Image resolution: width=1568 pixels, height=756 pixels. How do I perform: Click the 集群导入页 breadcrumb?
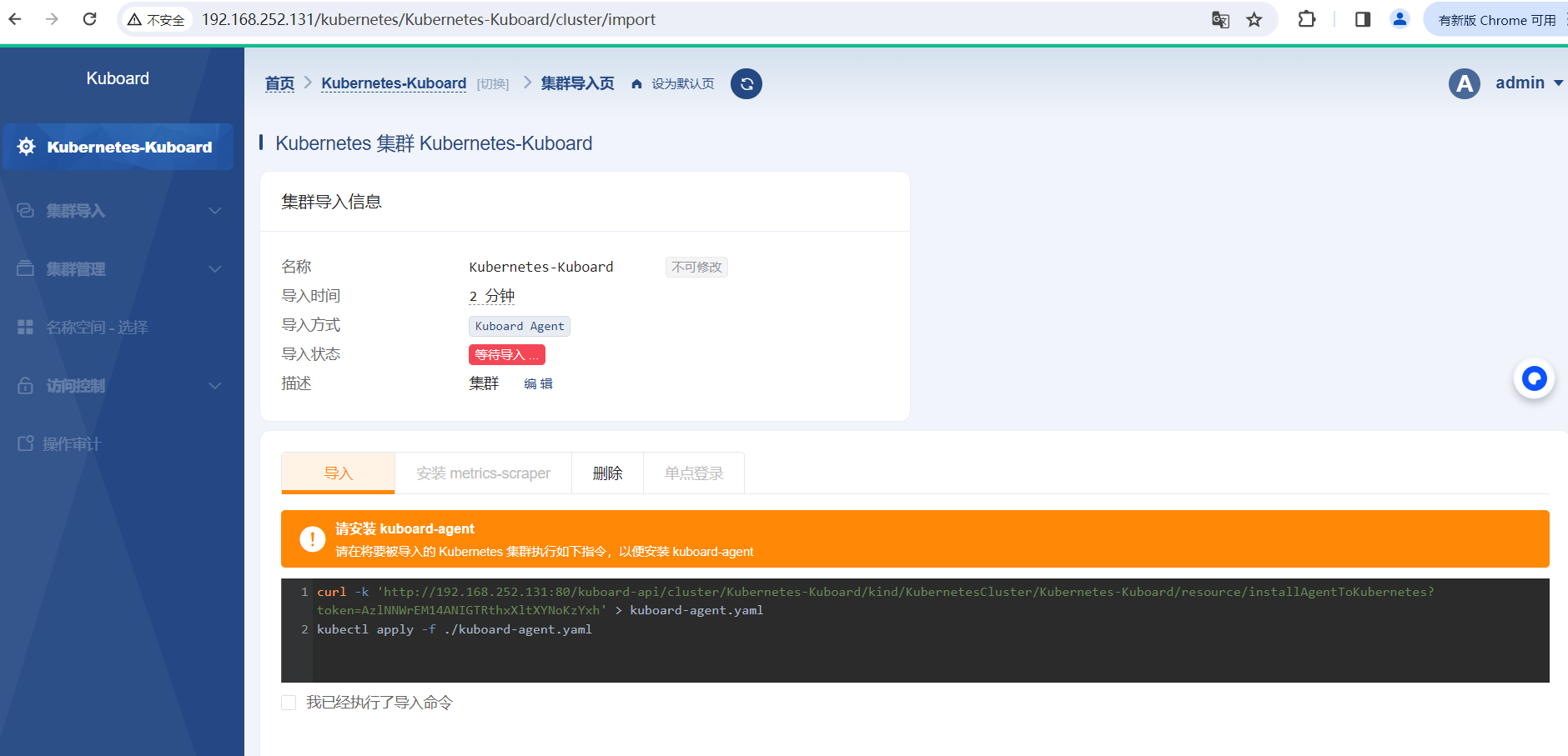pyautogui.click(x=577, y=83)
